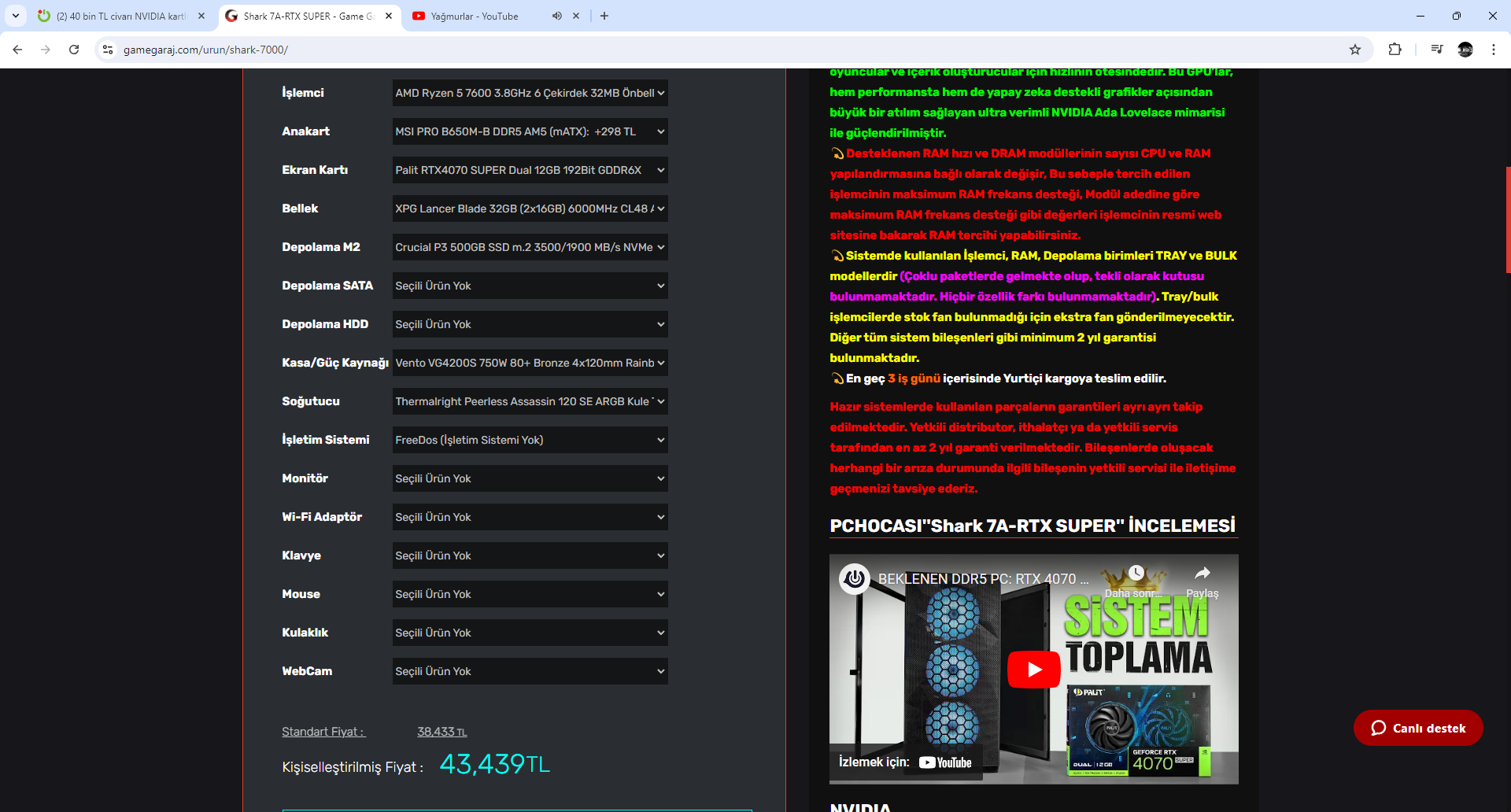Open the browser extensions menu
The width and height of the screenshot is (1511, 812).
coord(1395,50)
